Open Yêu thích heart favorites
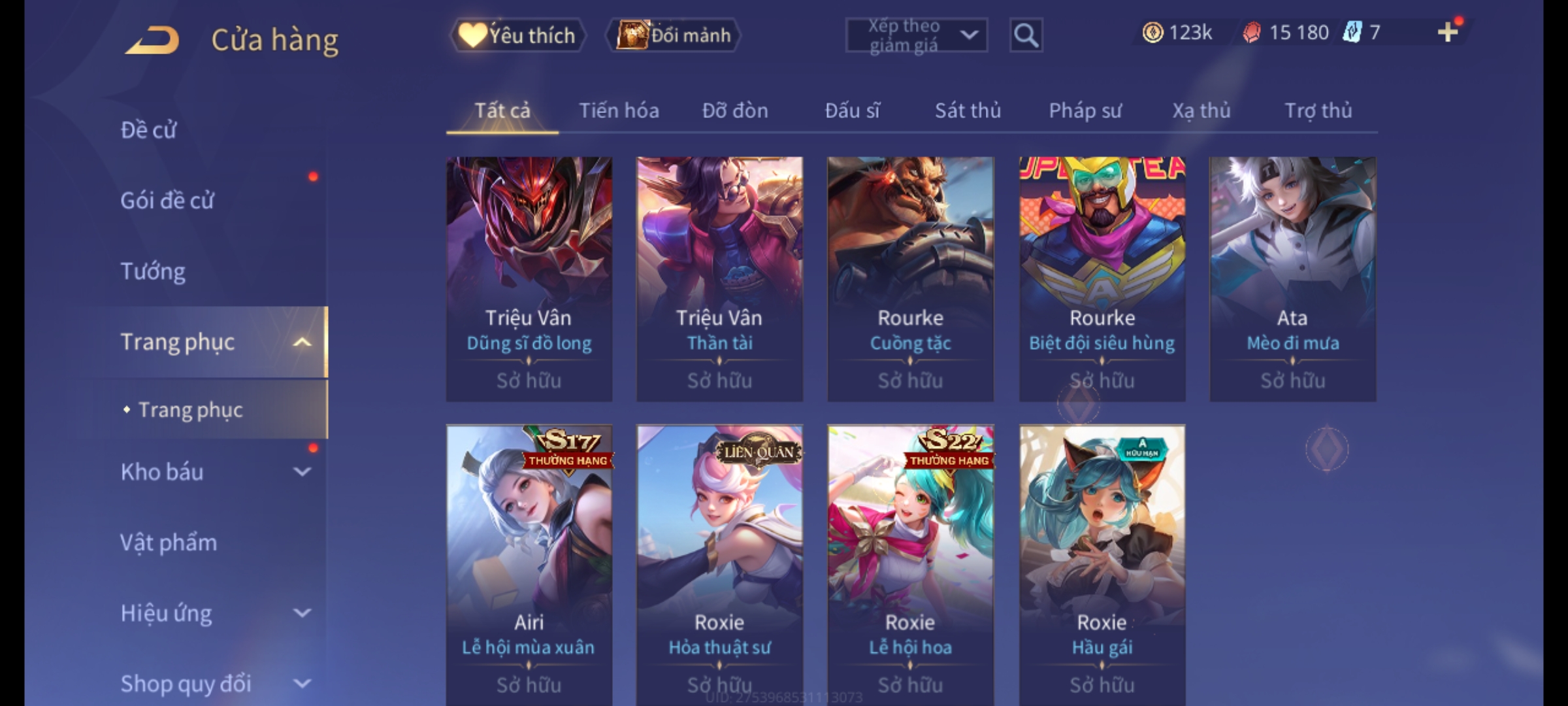The image size is (1568, 706). pyautogui.click(x=517, y=35)
